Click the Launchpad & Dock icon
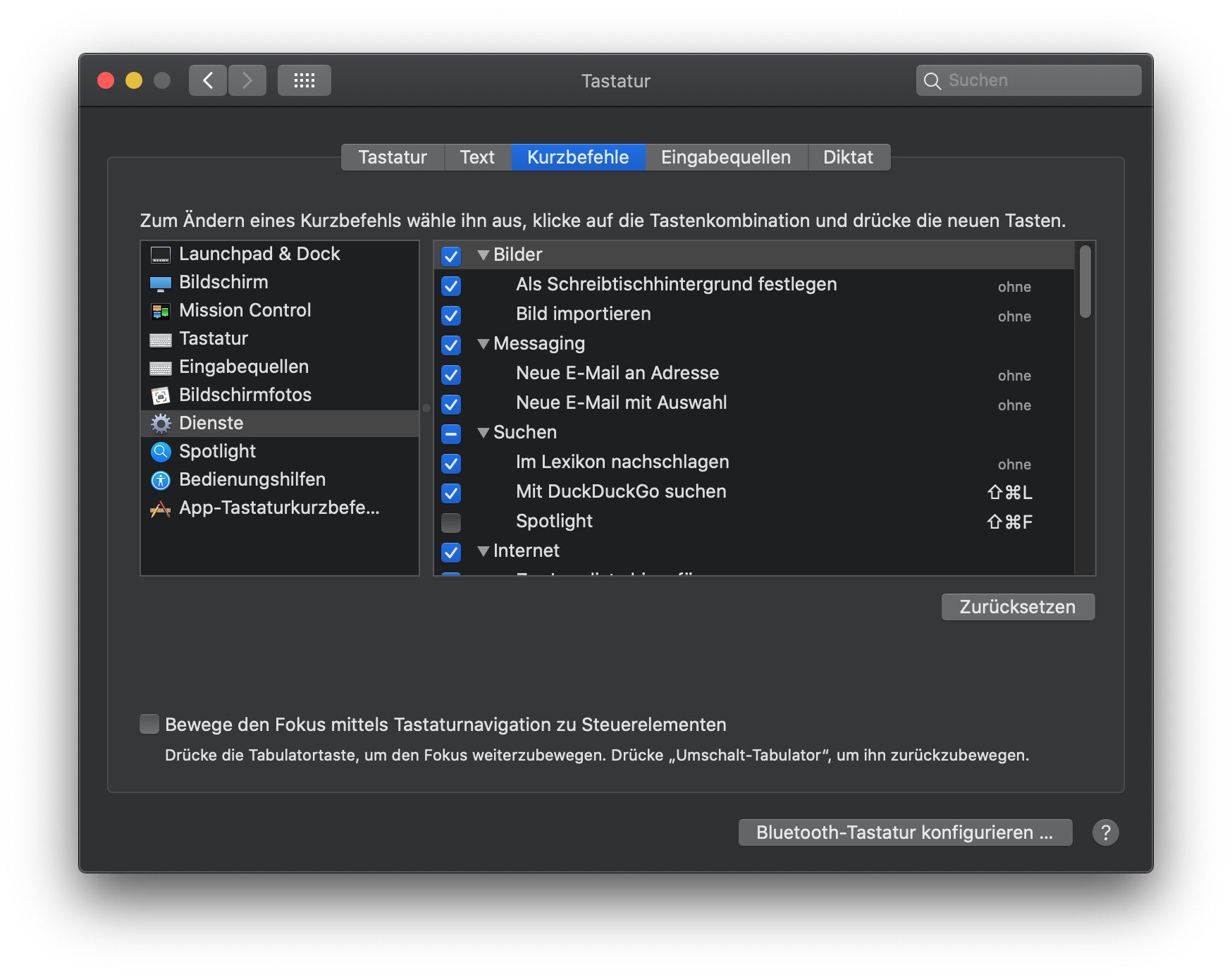The height and width of the screenshot is (977, 1232). pyautogui.click(x=161, y=254)
